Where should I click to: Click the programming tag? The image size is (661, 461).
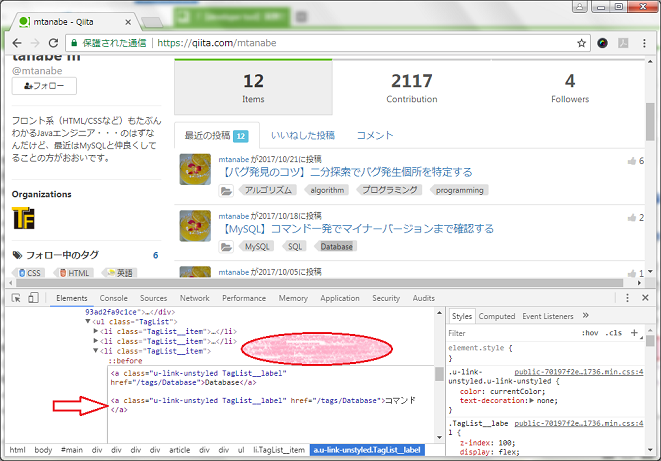point(459,190)
